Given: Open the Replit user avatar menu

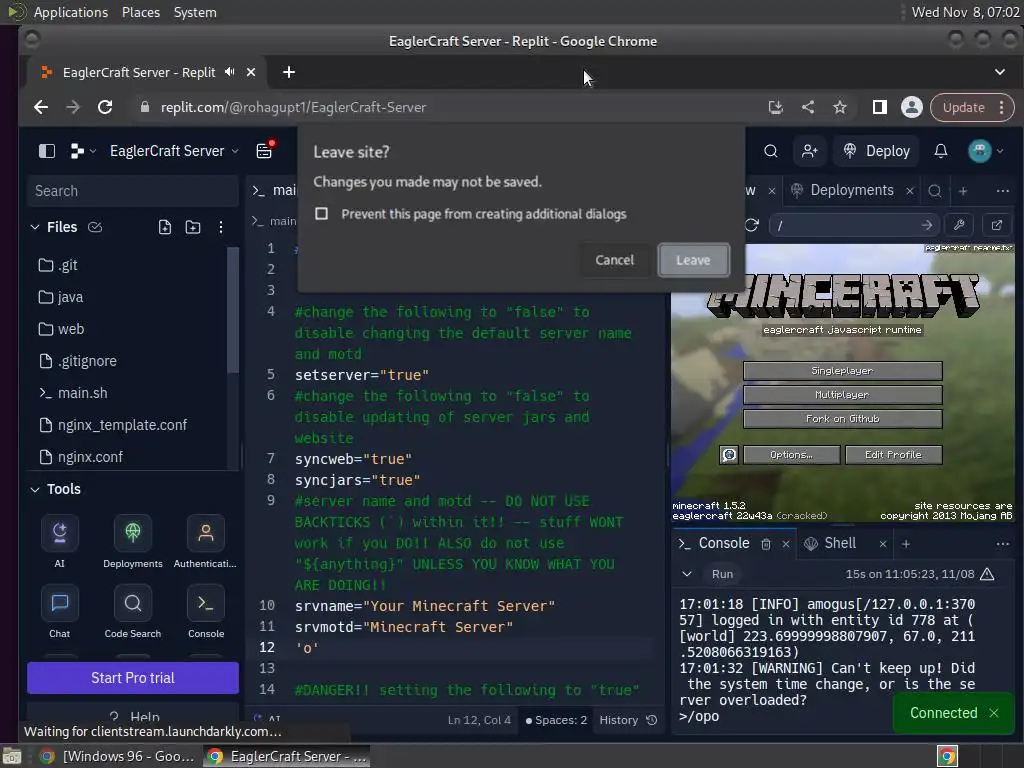Looking at the screenshot, I should click(985, 151).
